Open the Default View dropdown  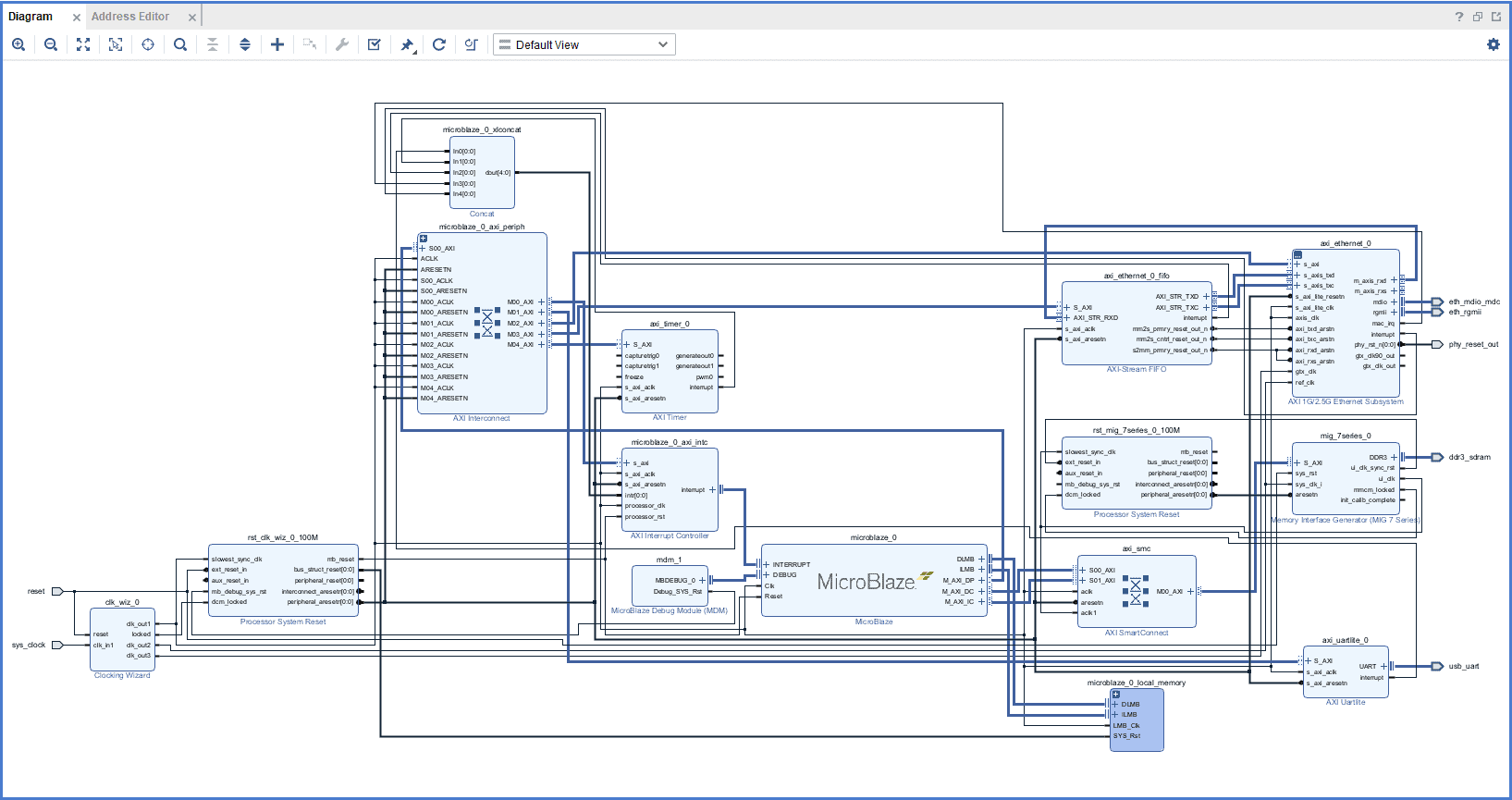(584, 44)
